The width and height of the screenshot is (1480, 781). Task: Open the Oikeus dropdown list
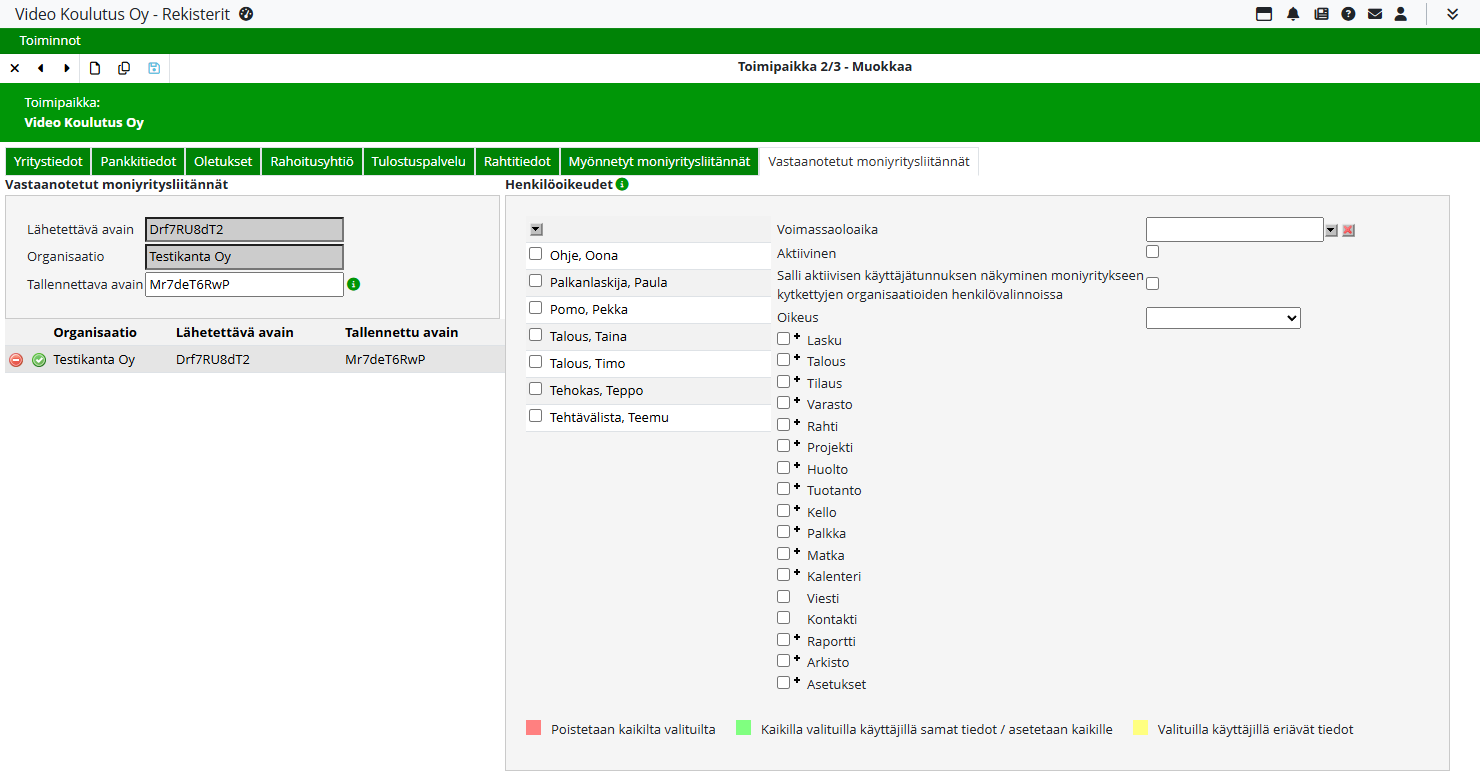coord(1222,318)
